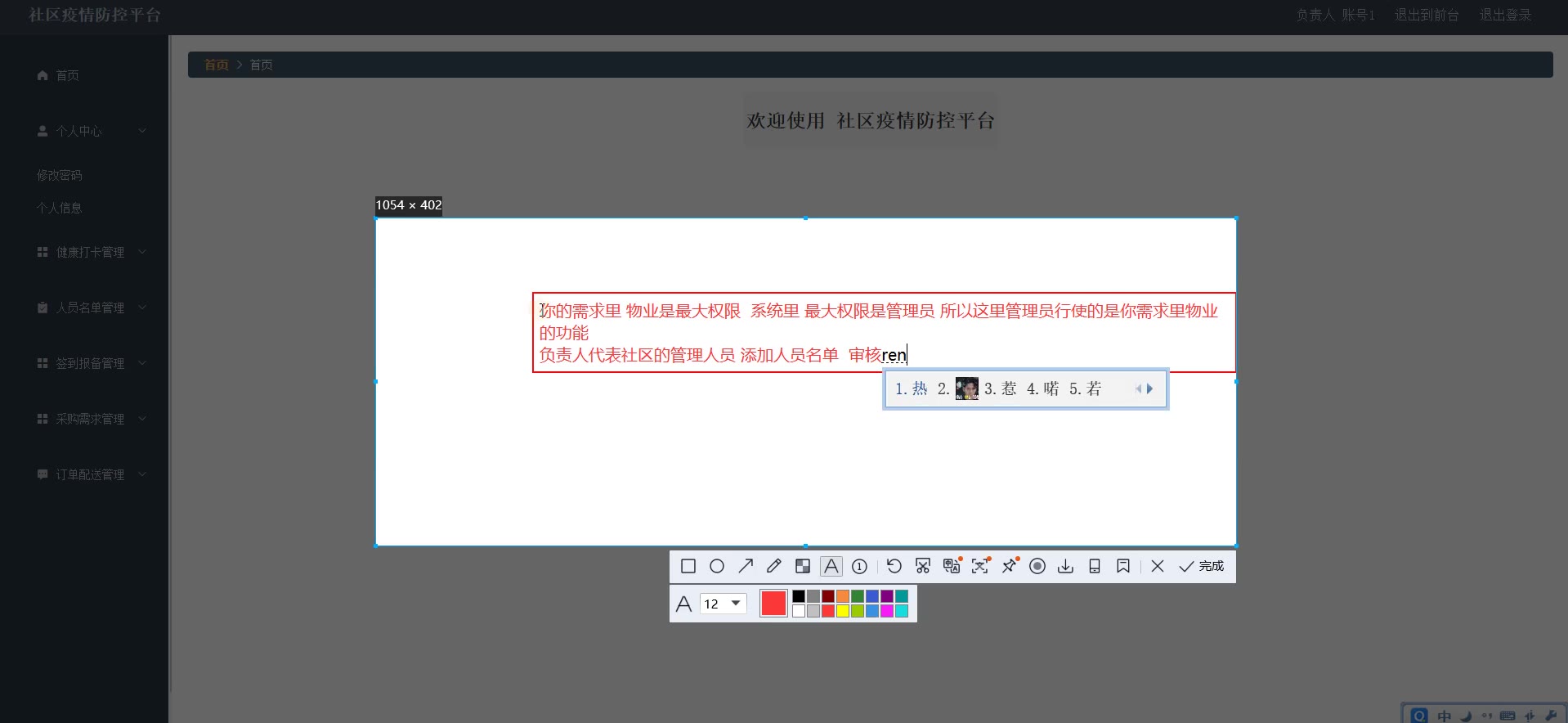Choose IME candidate 5 若
Screen dimensions: 1568x723
click(1086, 388)
